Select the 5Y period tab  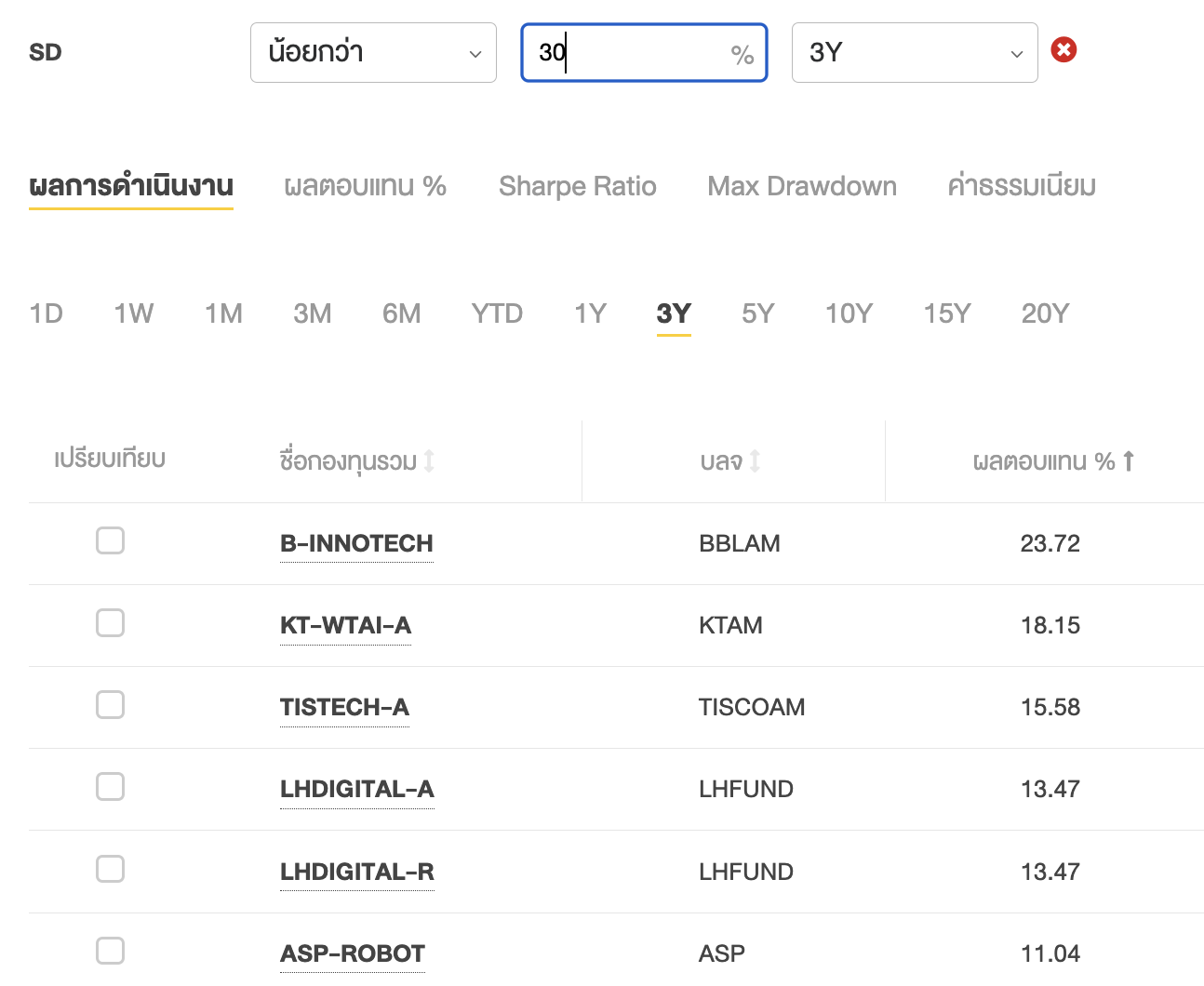click(x=758, y=313)
